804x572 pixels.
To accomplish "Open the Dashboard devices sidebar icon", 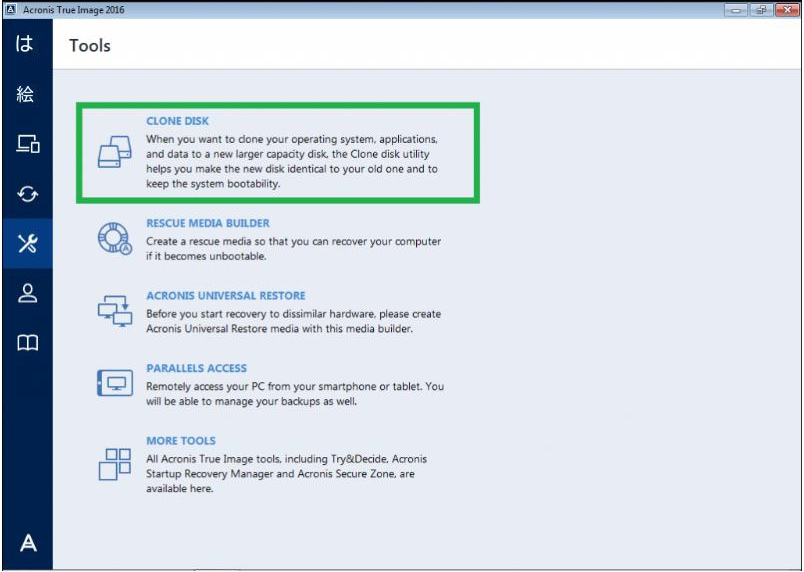I will coord(28,144).
